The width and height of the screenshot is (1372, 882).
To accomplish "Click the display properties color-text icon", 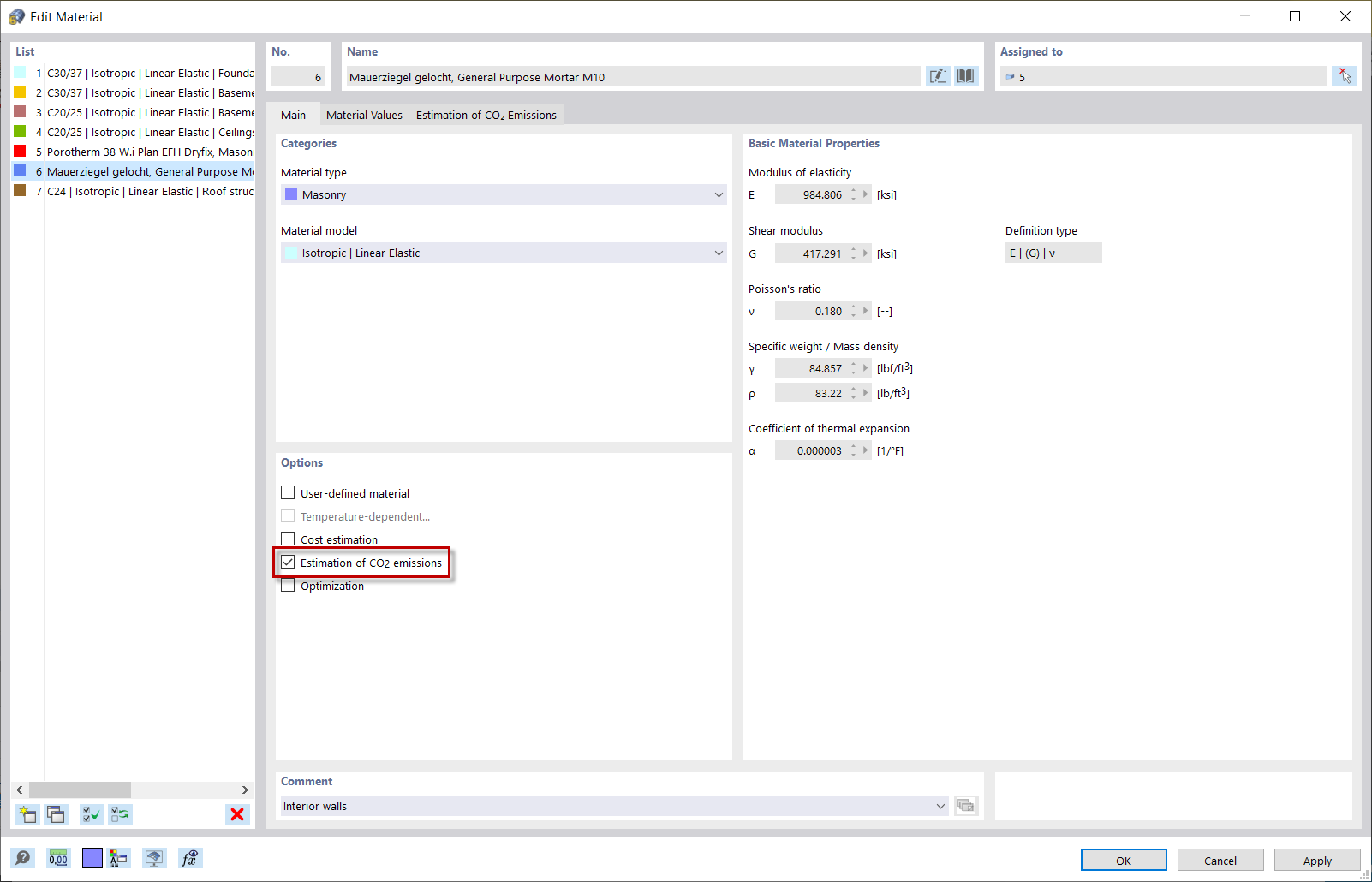I will pyautogui.click(x=118, y=858).
